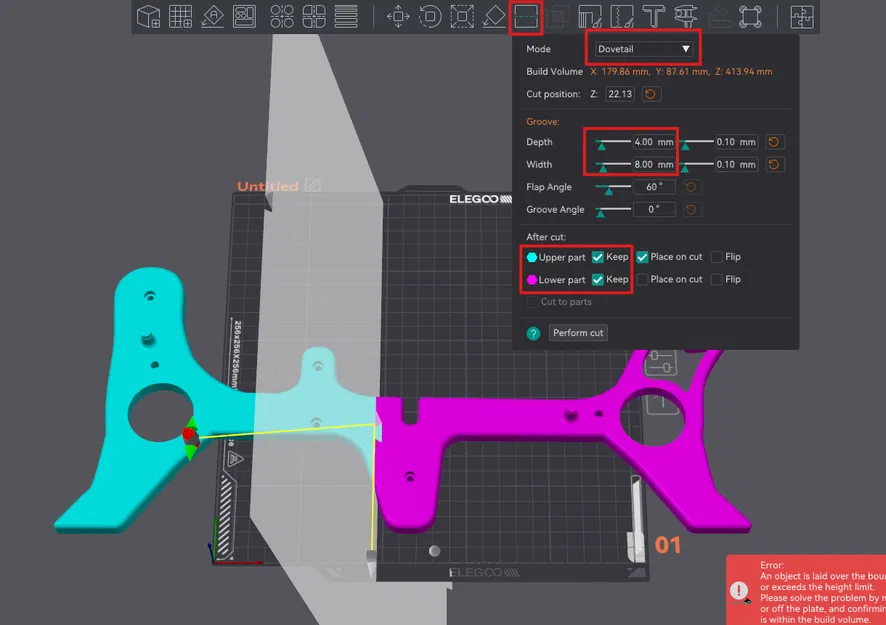Open Variable layer height tool
886x625 pixels.
click(x=346, y=16)
